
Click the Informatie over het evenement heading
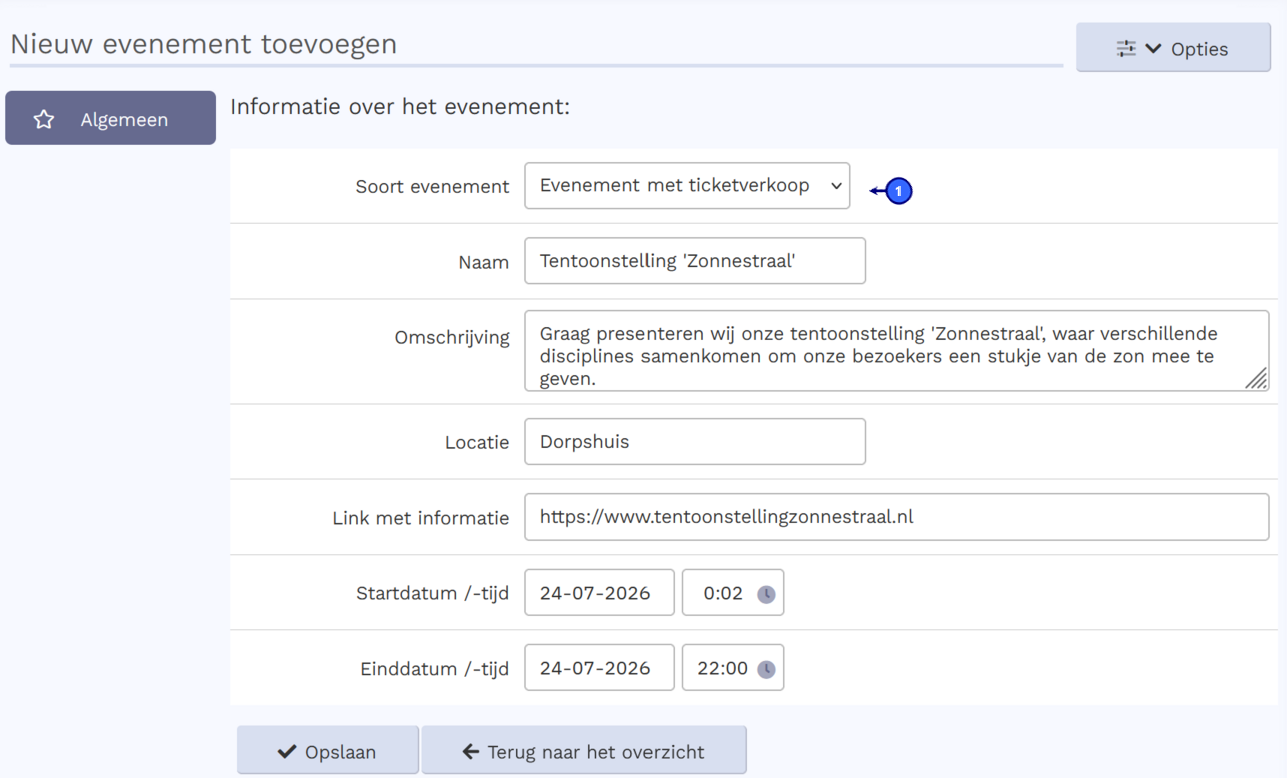[400, 106]
